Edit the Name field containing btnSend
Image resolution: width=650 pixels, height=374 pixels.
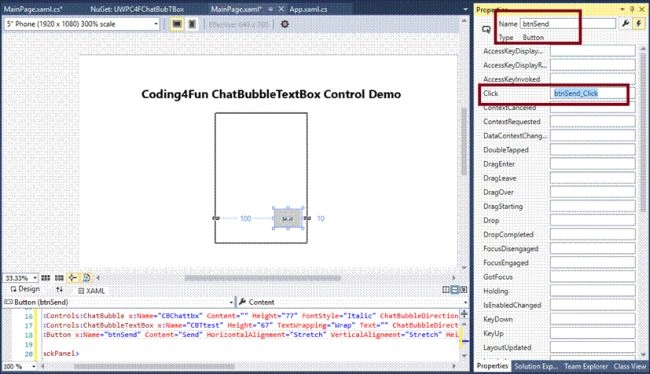tap(568, 24)
